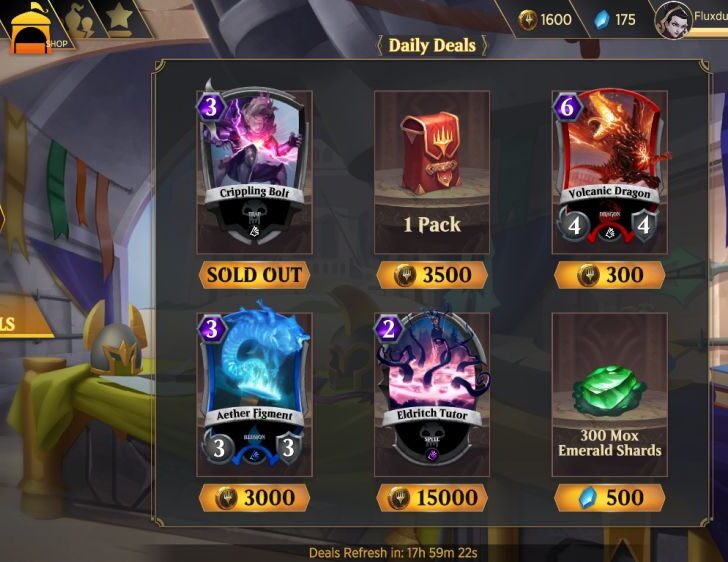
Task: Click the SOLD OUT Crippling Bolt label
Action: click(254, 275)
